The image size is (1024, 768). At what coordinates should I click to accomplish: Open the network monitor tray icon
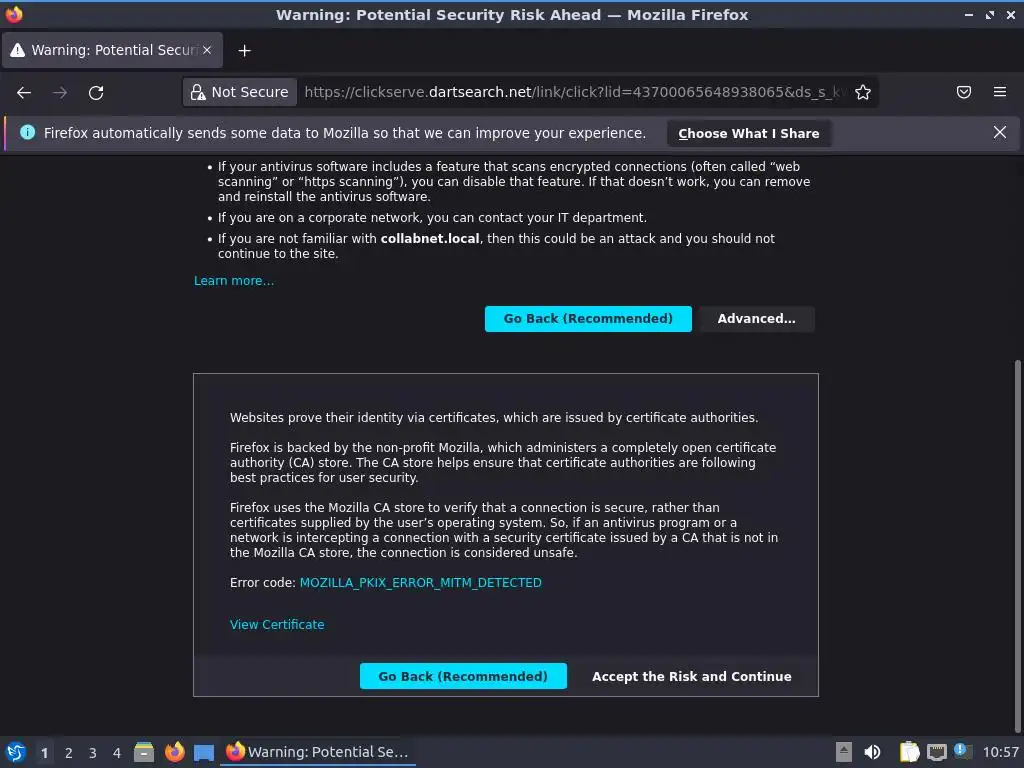936,752
